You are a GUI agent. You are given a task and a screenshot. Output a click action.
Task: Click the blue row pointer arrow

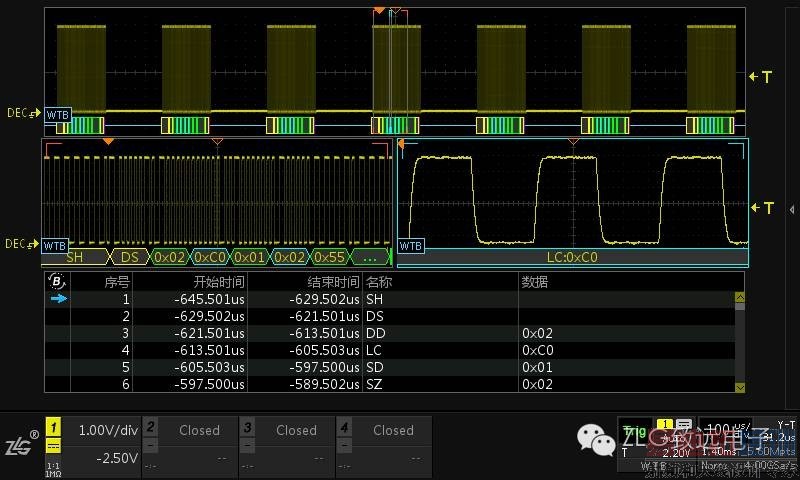(57, 298)
